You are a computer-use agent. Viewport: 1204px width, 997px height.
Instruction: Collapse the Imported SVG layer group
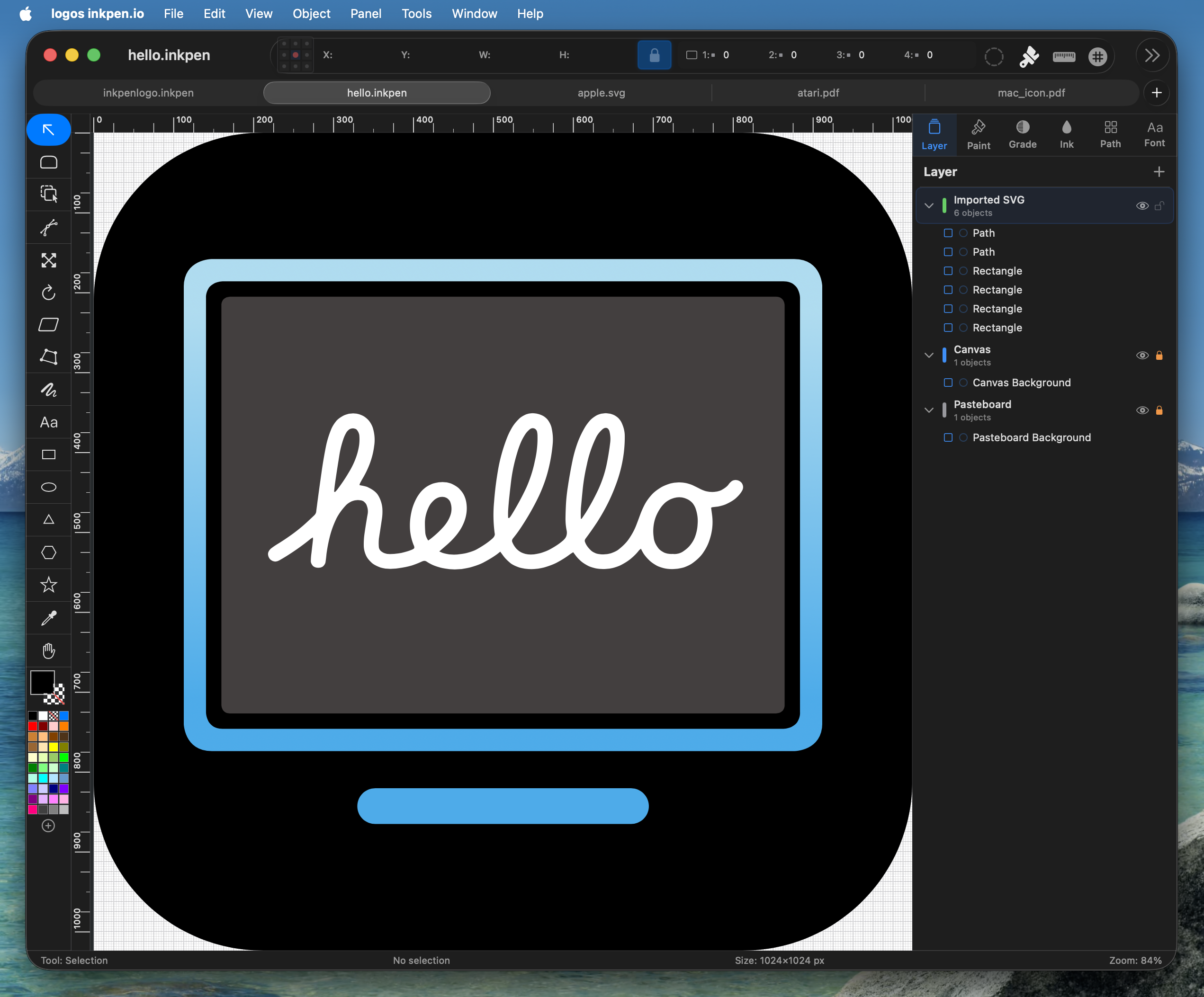coord(929,206)
